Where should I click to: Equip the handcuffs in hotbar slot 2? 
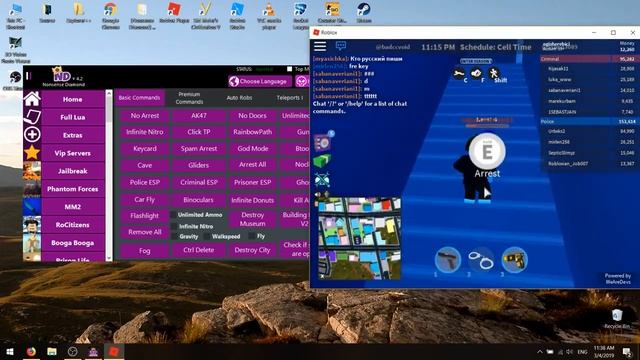tap(481, 260)
